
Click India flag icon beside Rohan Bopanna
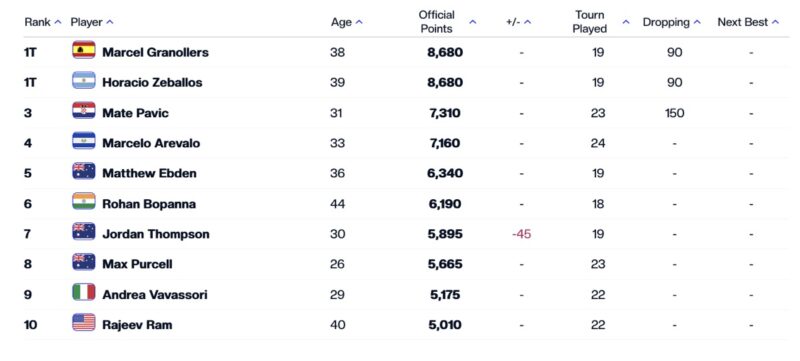point(84,201)
